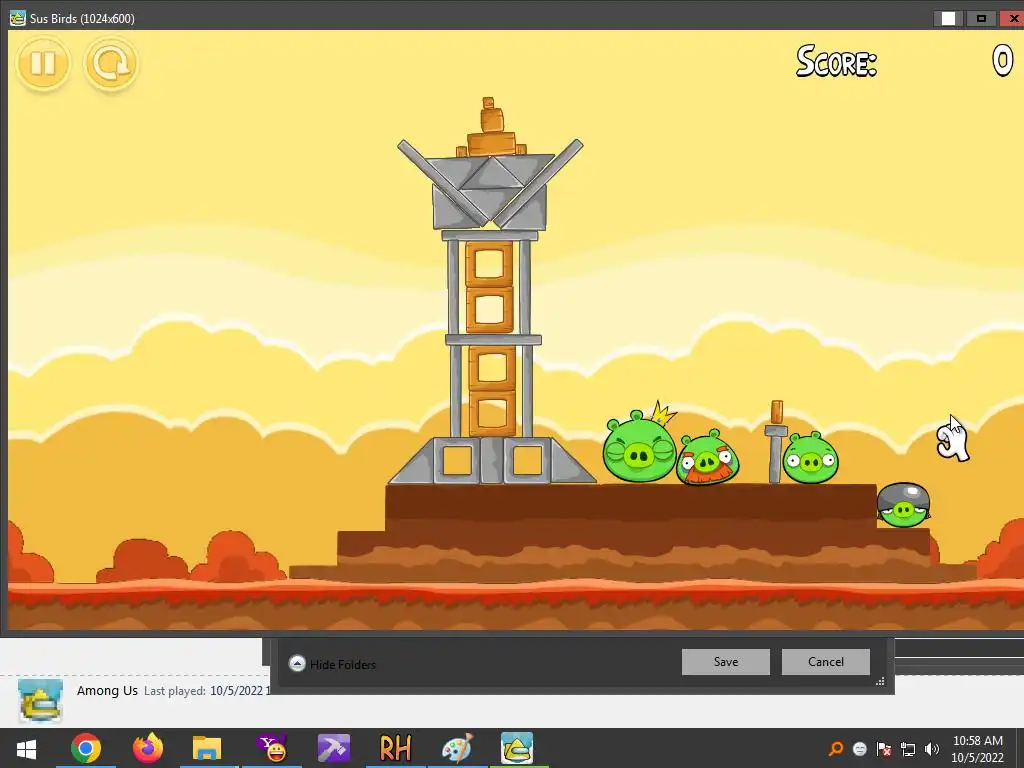Maximize the Sus Birds window
The width and height of the screenshot is (1024, 768).
pyautogui.click(x=981, y=18)
